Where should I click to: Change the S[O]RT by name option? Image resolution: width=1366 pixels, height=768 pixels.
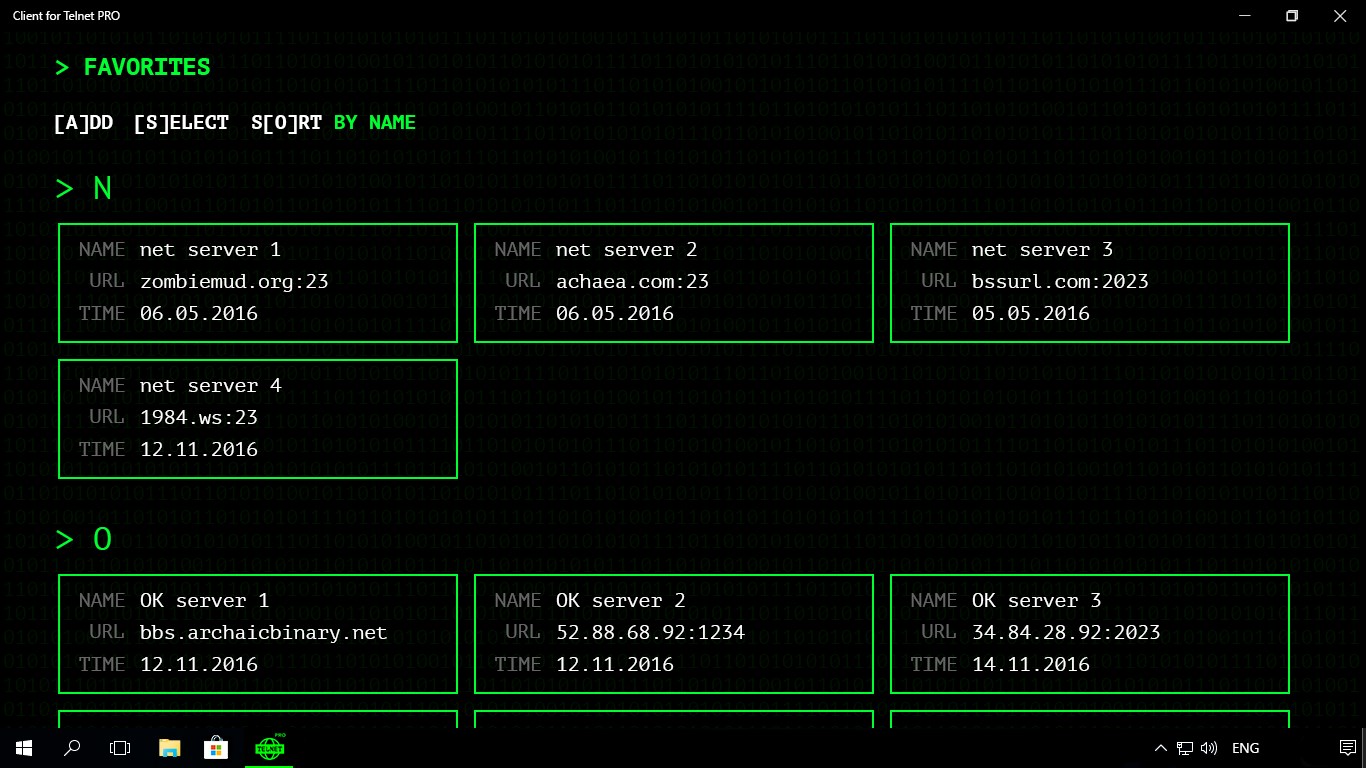pyautogui.click(x=334, y=122)
